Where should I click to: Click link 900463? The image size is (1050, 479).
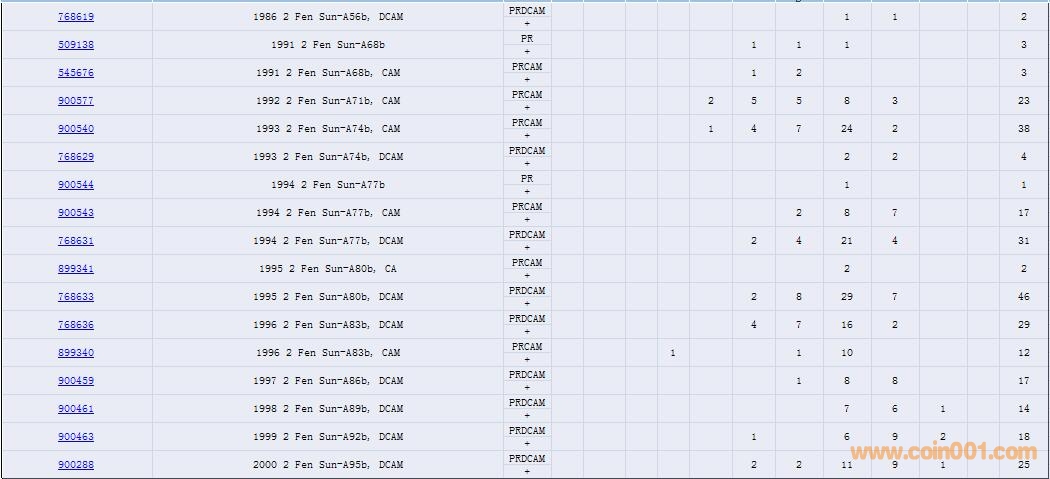(76, 437)
